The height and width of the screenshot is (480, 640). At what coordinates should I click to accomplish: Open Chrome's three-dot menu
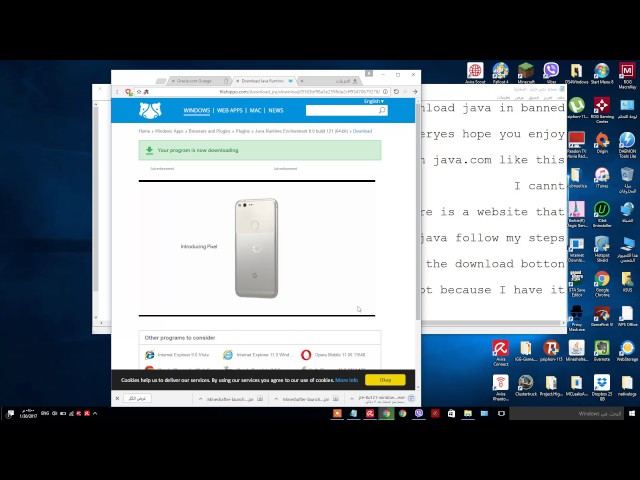pos(117,92)
